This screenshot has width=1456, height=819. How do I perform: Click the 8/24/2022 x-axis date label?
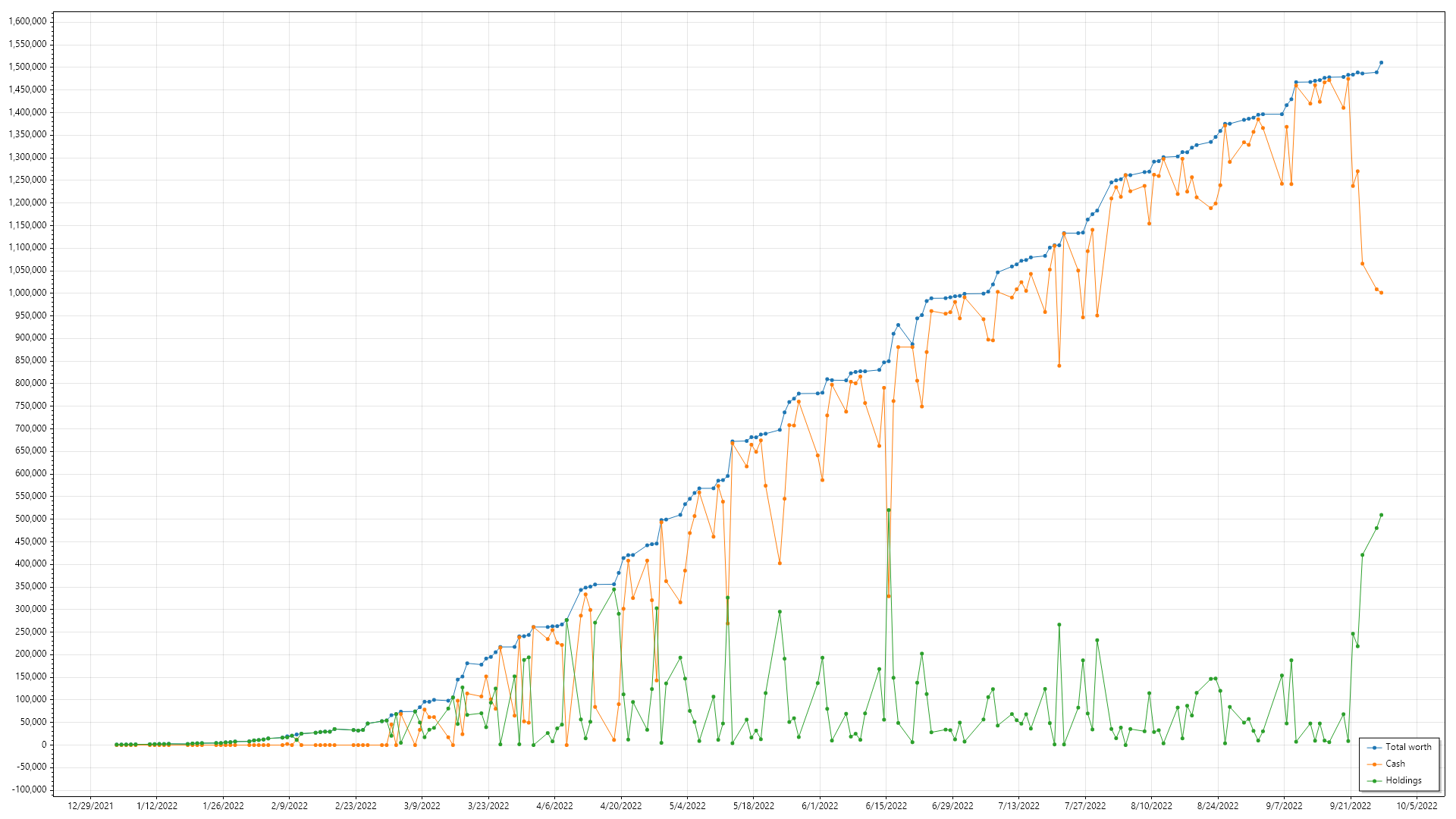(x=1218, y=806)
